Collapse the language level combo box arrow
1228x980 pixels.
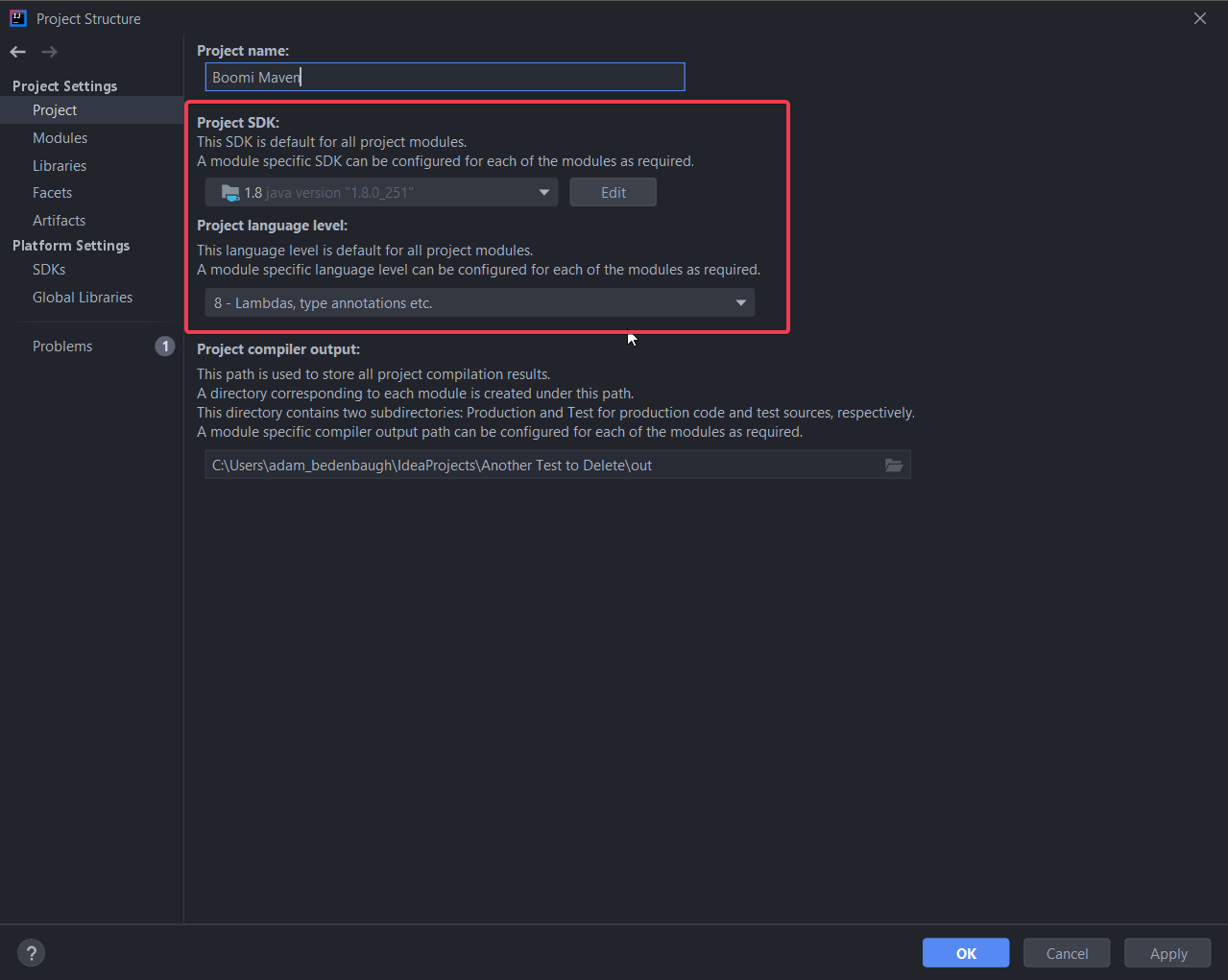pos(740,301)
